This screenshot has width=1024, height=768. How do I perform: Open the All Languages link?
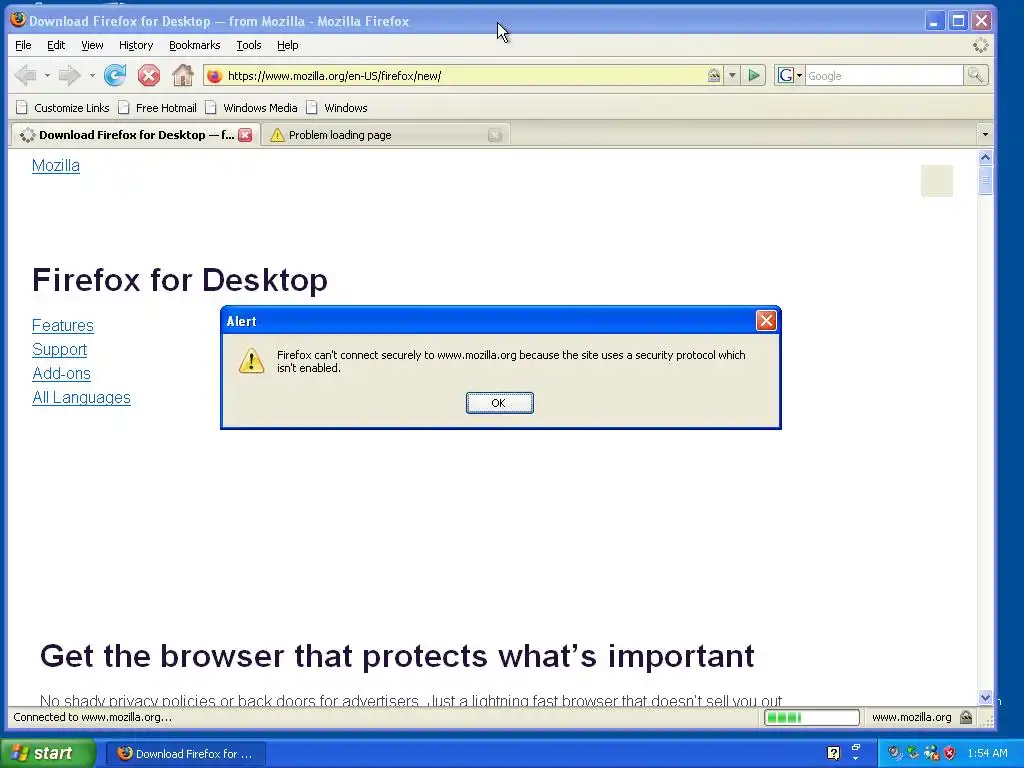tap(81, 398)
